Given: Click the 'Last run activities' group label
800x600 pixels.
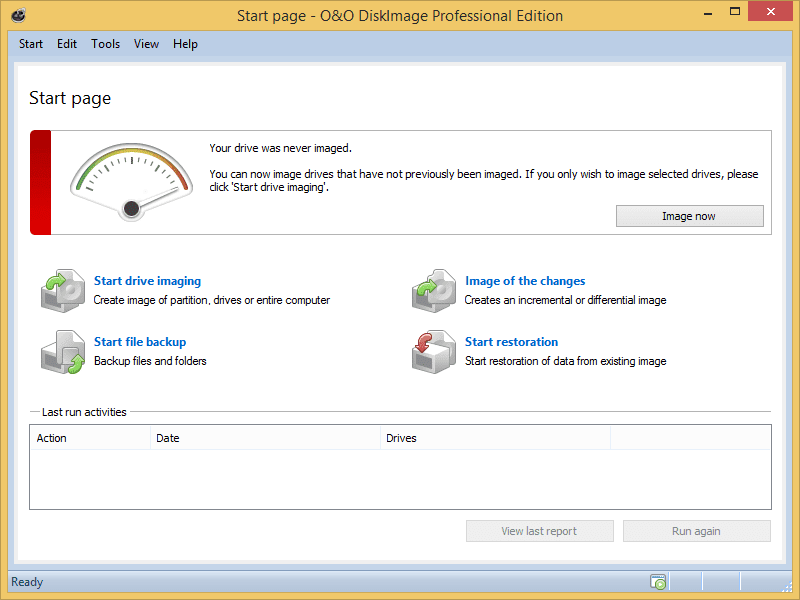Looking at the screenshot, I should tap(84, 412).
